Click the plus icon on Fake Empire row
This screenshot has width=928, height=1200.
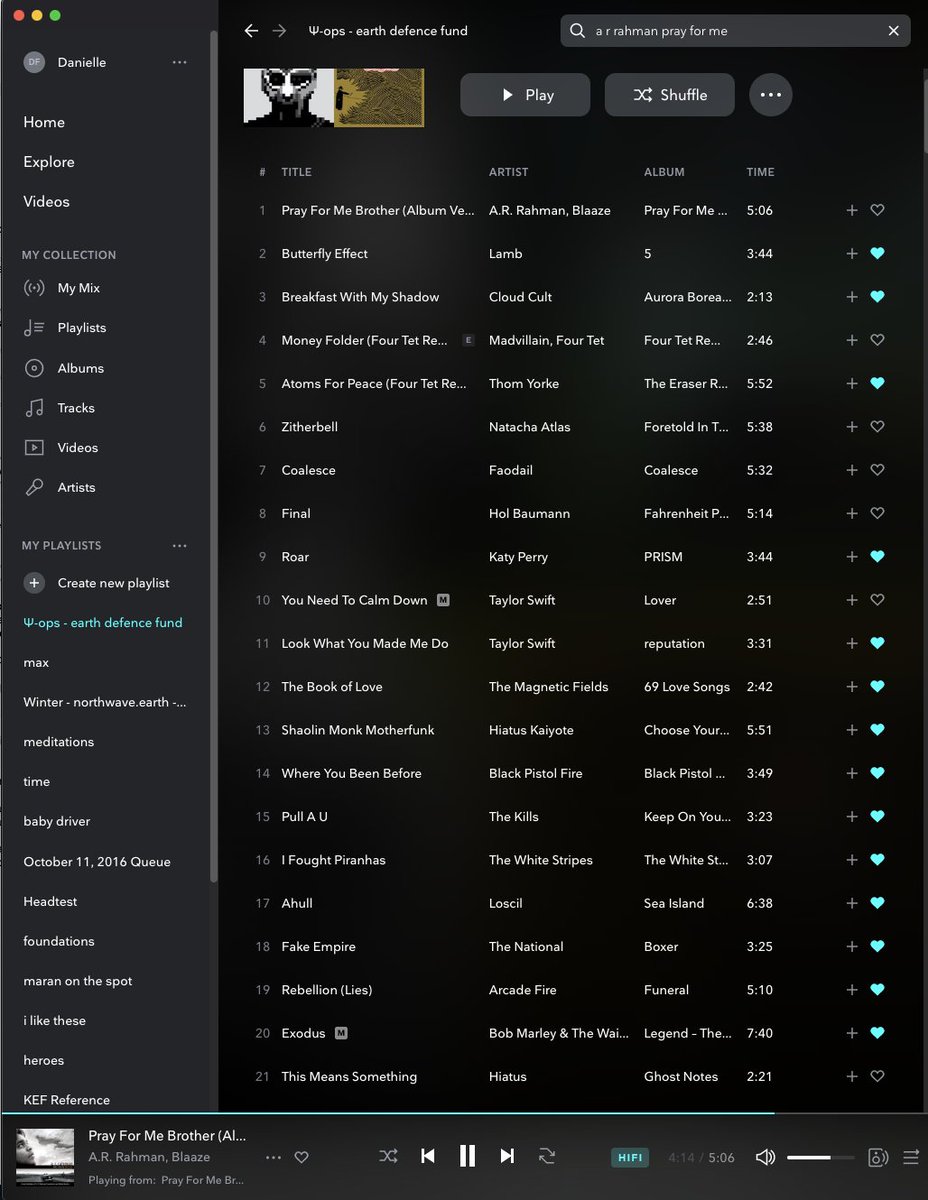pos(852,947)
